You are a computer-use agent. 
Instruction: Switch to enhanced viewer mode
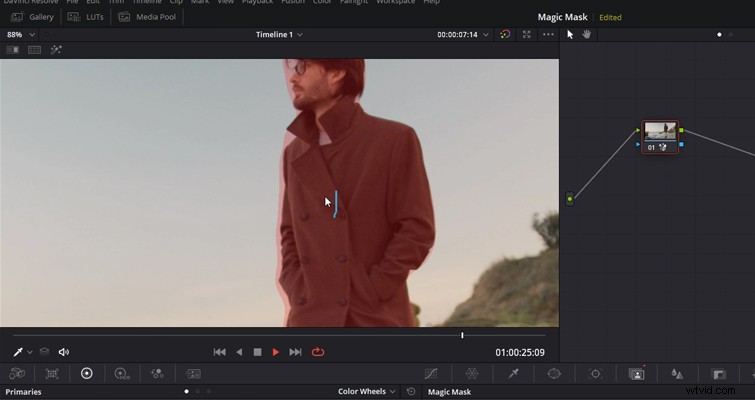pos(527,35)
